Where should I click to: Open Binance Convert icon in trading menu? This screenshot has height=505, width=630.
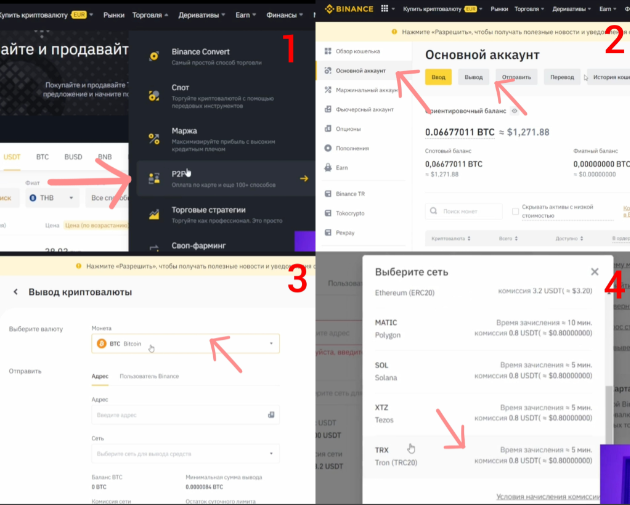click(153, 56)
